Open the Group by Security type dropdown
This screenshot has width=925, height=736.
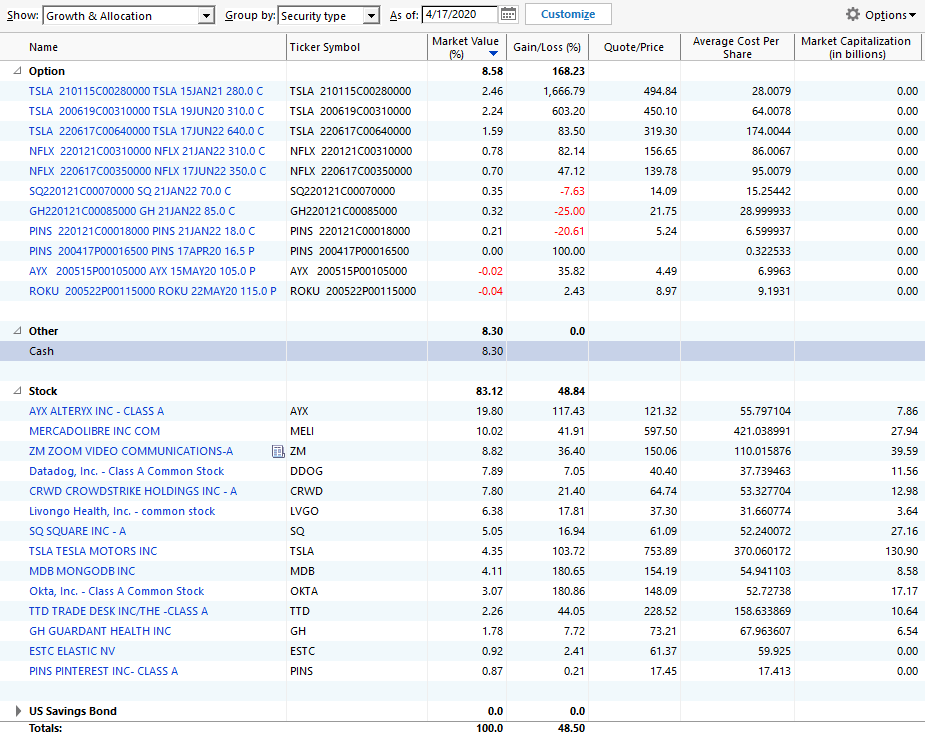click(329, 16)
